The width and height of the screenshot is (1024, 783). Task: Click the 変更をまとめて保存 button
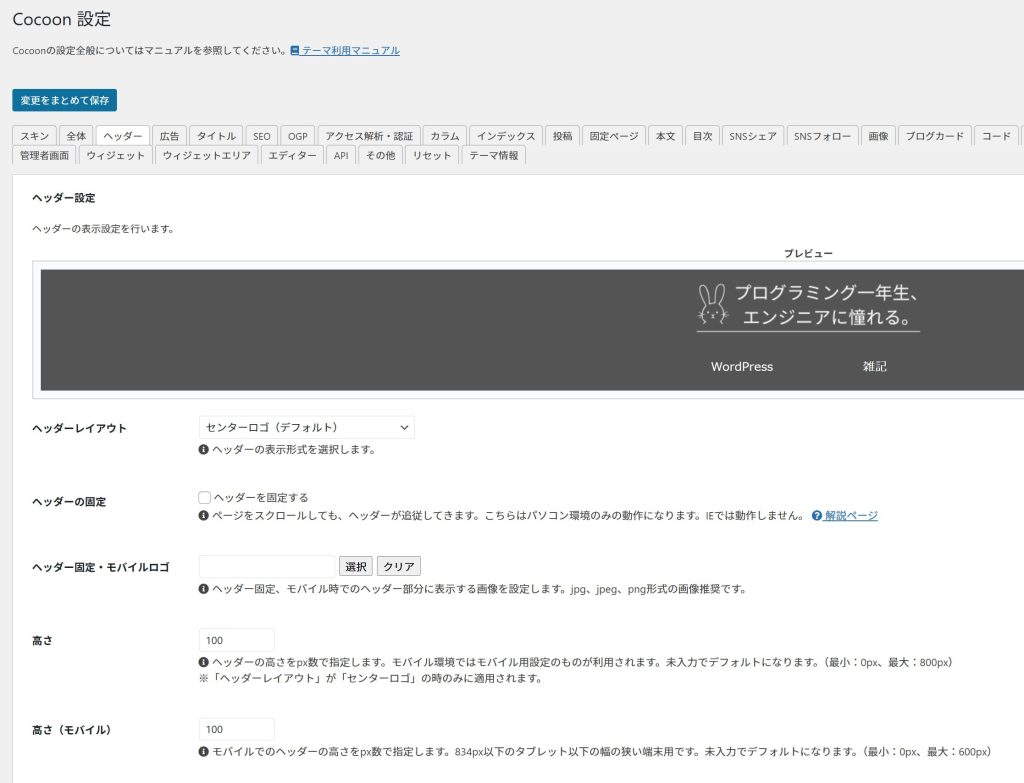click(x=65, y=100)
